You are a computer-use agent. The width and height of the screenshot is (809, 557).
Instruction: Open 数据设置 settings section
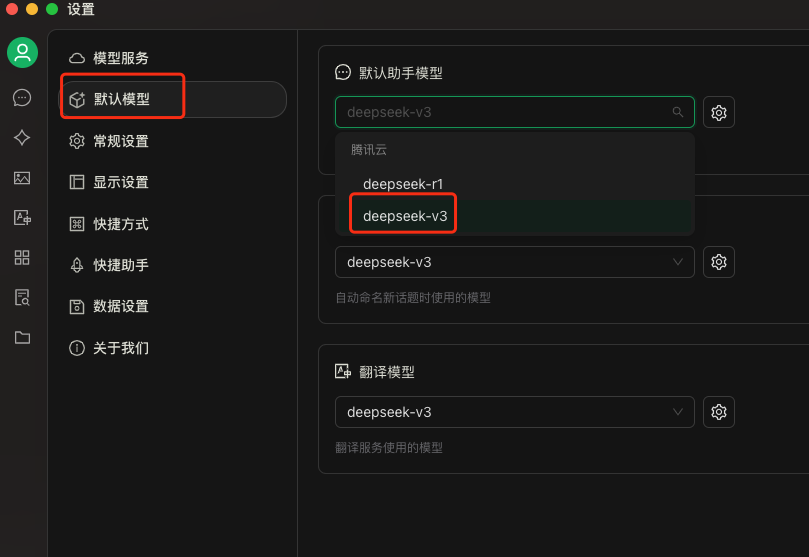tap(173, 306)
